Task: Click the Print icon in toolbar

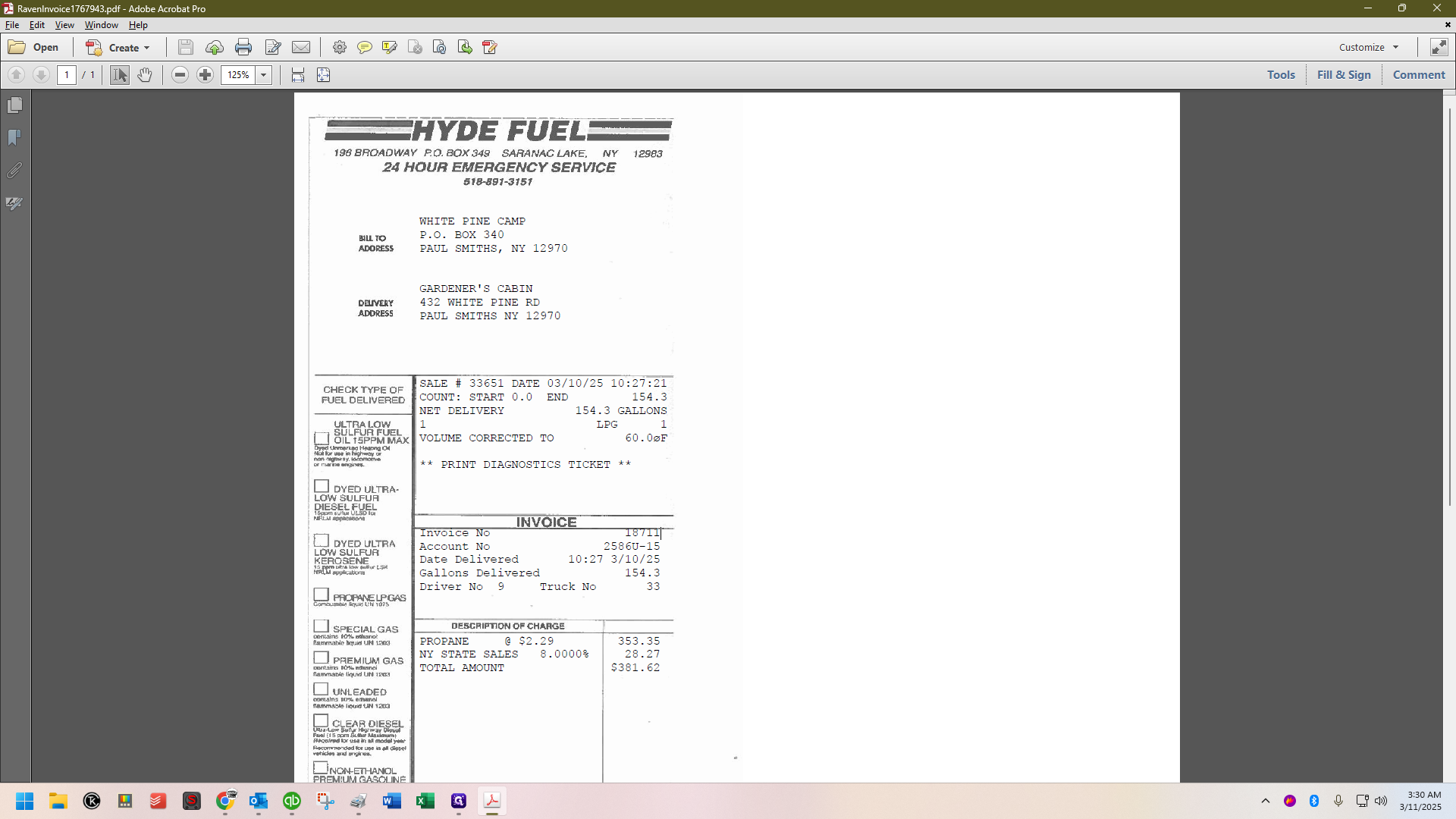Action: pyautogui.click(x=243, y=47)
